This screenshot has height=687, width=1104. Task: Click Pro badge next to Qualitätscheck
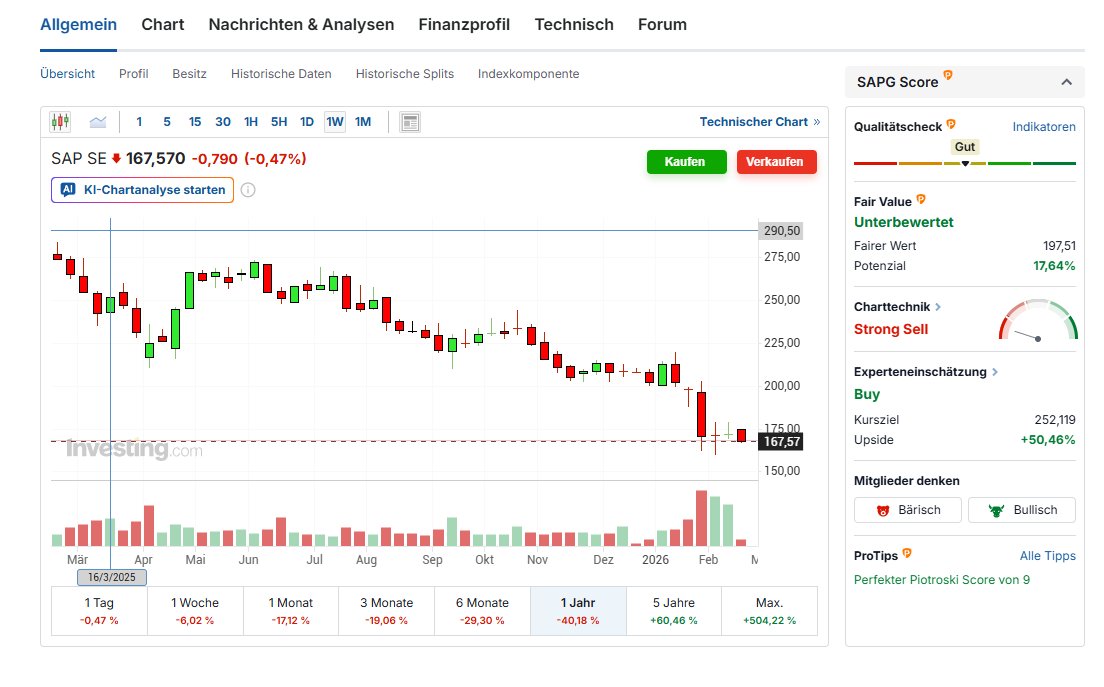(951, 124)
